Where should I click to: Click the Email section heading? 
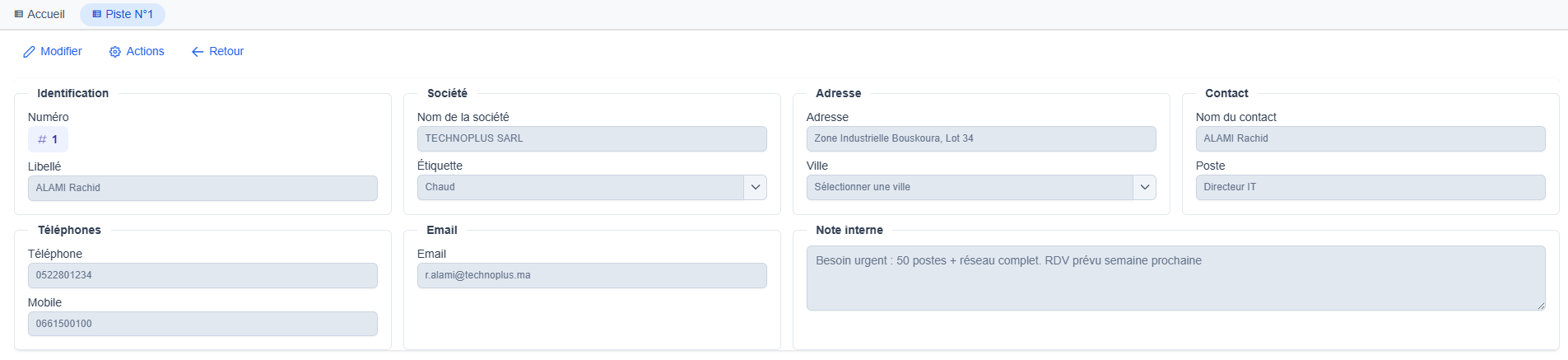[442, 230]
